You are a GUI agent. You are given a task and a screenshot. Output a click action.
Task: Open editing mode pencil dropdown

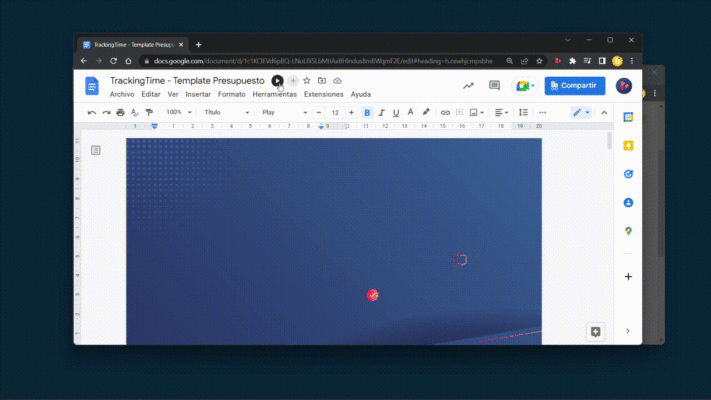[581, 112]
